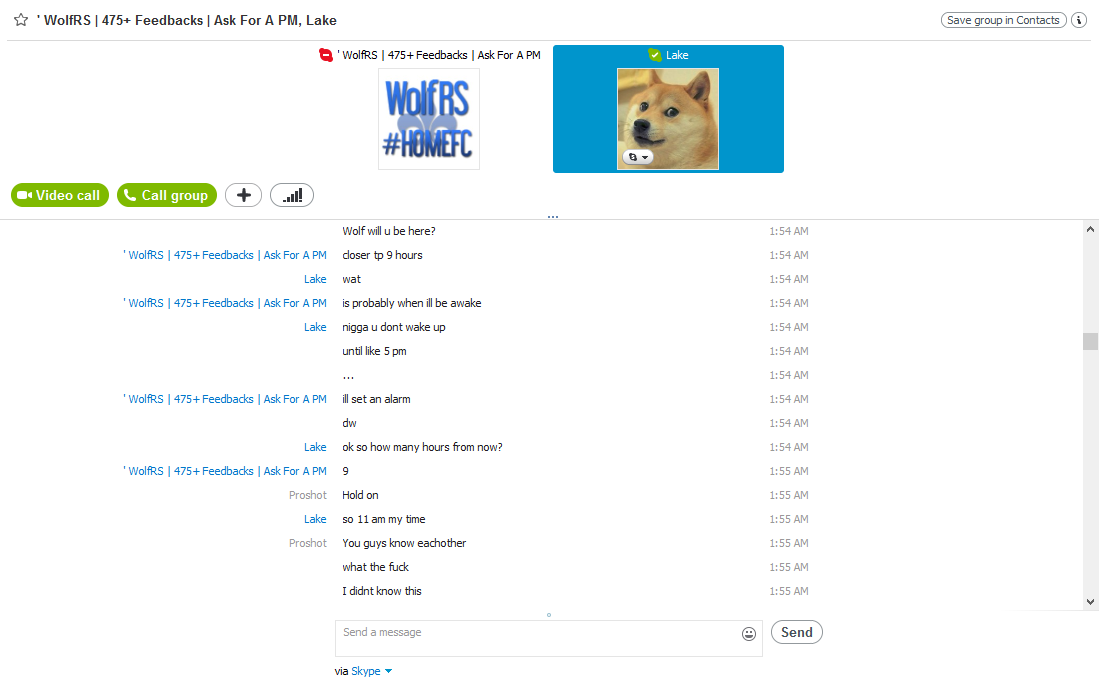Click sender WolfRS beside message '9'
The width and height of the screenshot is (1099, 681).
coord(225,471)
